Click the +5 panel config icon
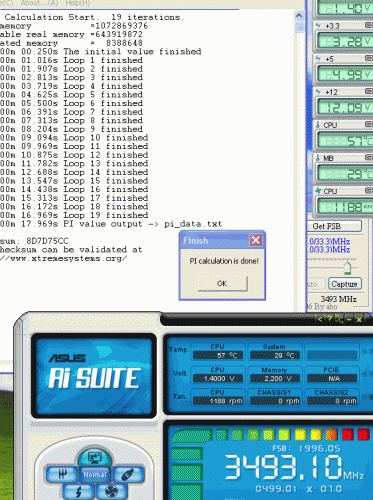 pyautogui.click(x=369, y=58)
